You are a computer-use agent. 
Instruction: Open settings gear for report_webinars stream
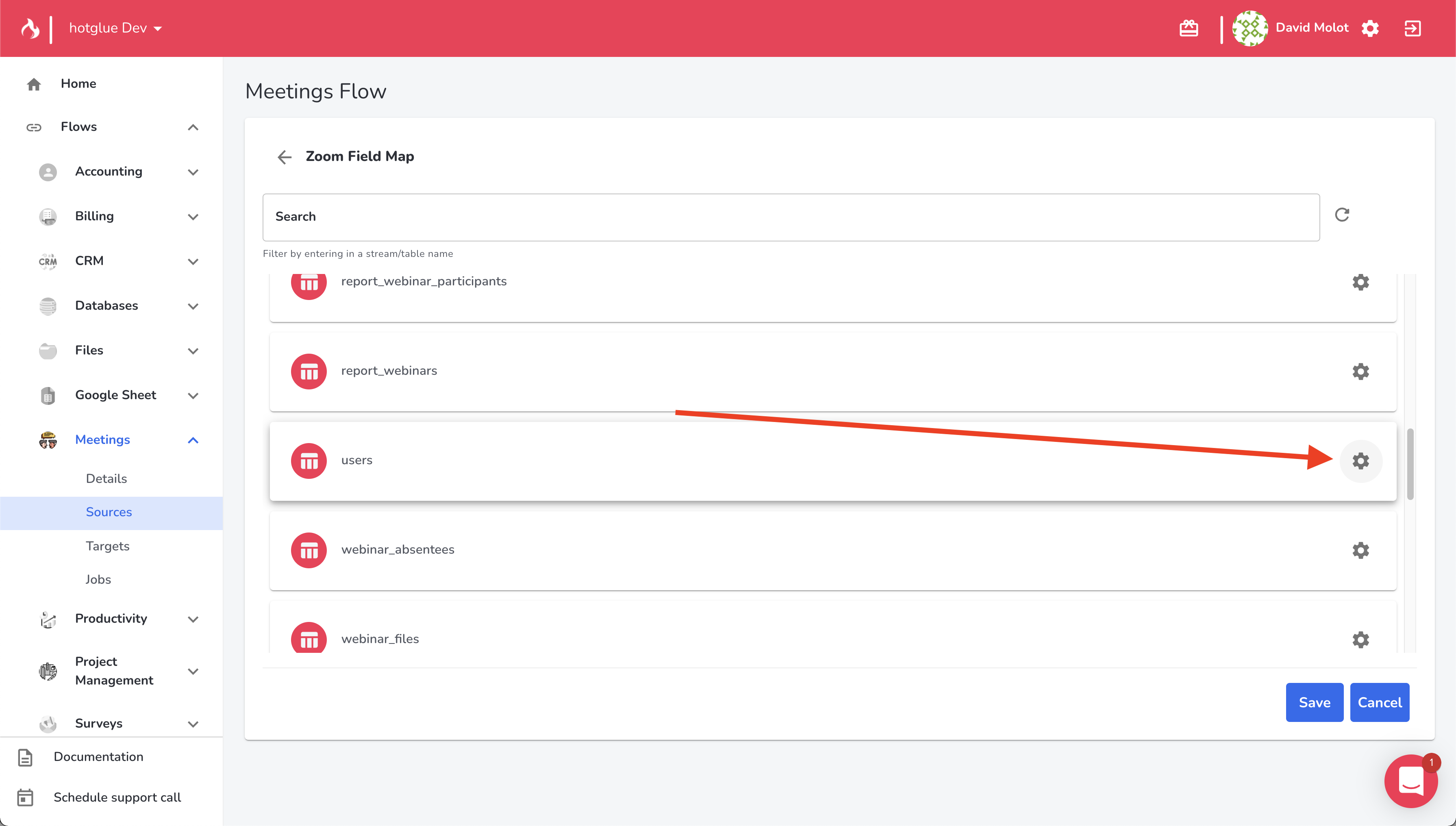click(x=1360, y=372)
